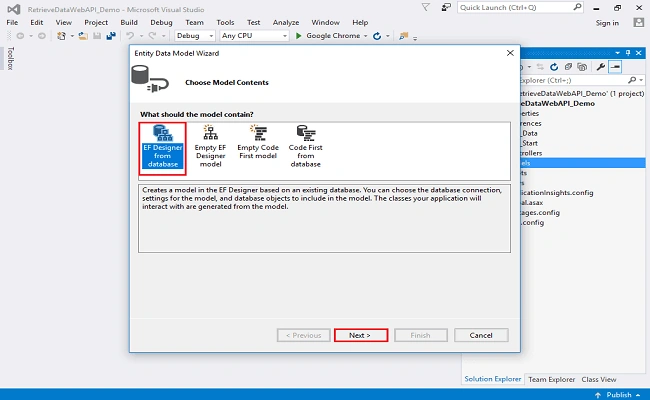The height and width of the screenshot is (400, 650).
Task: Select Code First from database option
Action: (x=306, y=146)
